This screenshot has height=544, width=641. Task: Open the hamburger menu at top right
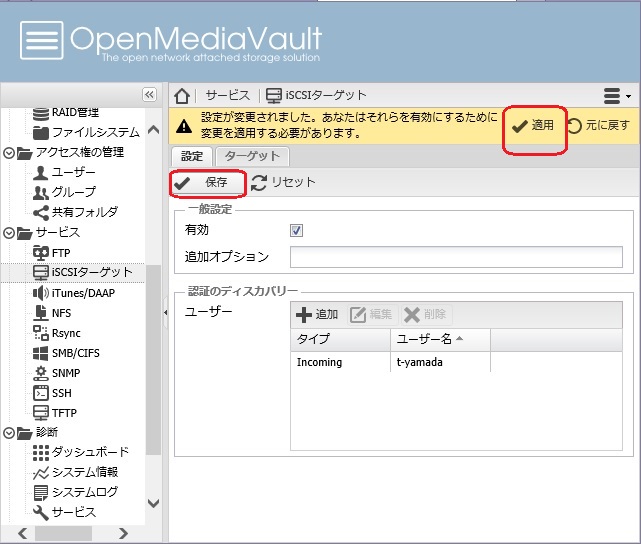[616, 96]
